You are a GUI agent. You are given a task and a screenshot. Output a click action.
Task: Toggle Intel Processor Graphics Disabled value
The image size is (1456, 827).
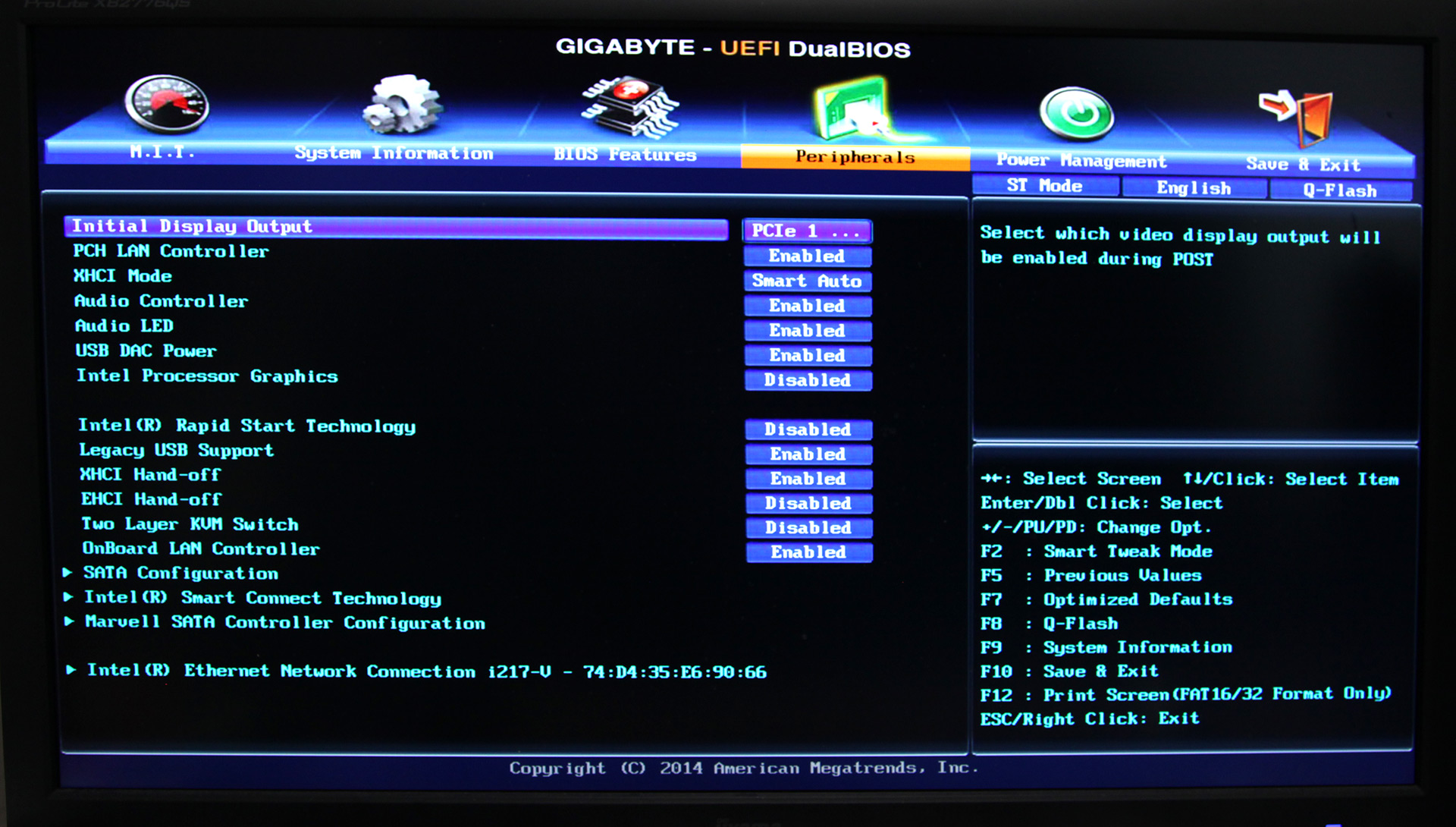tap(808, 380)
